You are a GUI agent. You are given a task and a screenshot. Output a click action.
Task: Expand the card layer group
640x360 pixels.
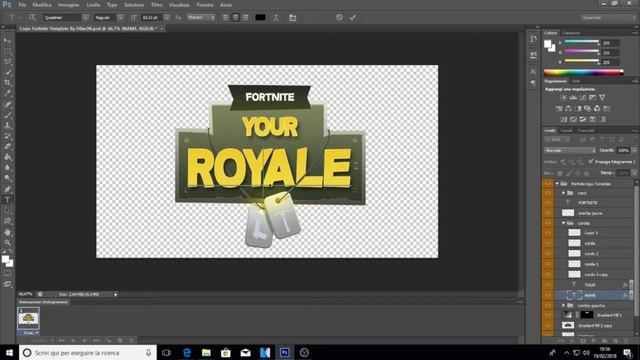[563, 193]
